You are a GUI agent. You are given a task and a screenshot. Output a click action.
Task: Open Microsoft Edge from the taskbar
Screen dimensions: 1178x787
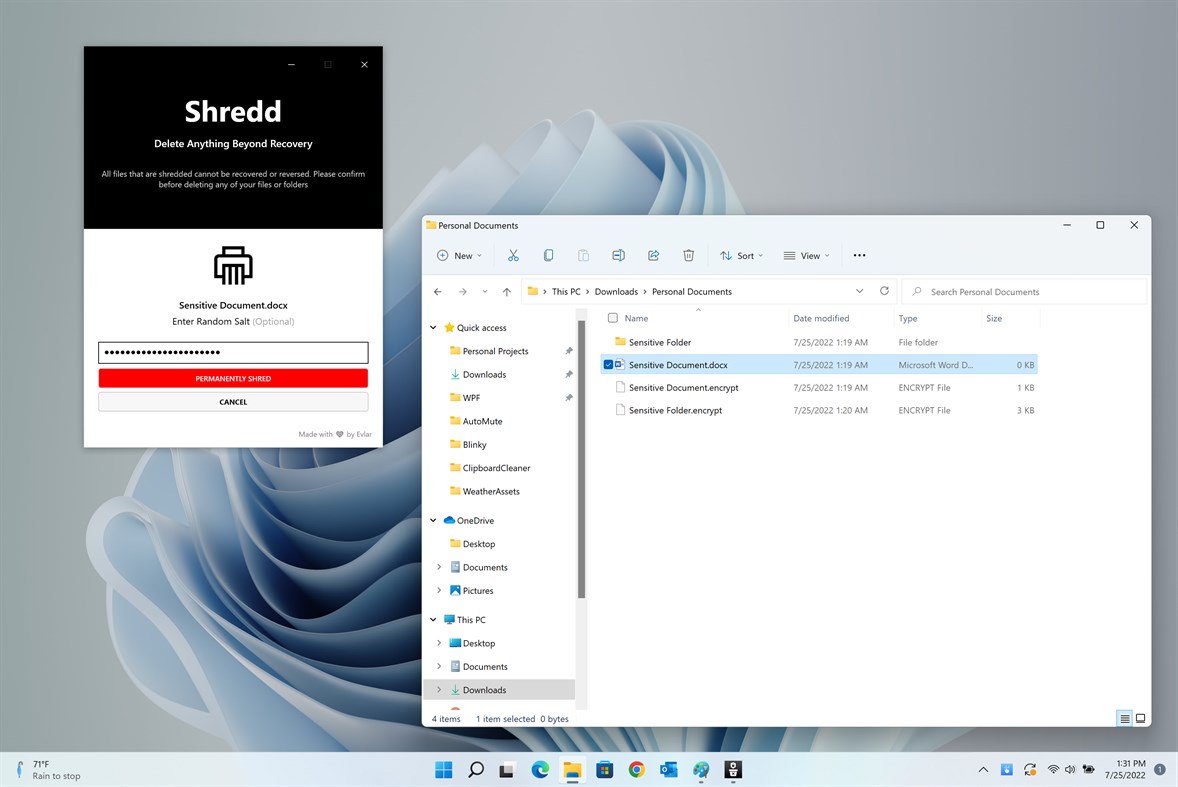(538, 769)
